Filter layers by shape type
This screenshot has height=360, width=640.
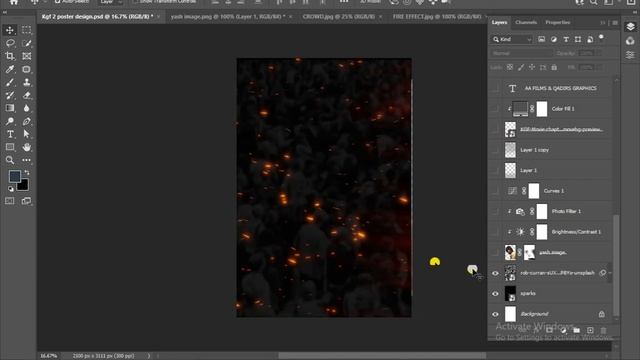point(578,39)
